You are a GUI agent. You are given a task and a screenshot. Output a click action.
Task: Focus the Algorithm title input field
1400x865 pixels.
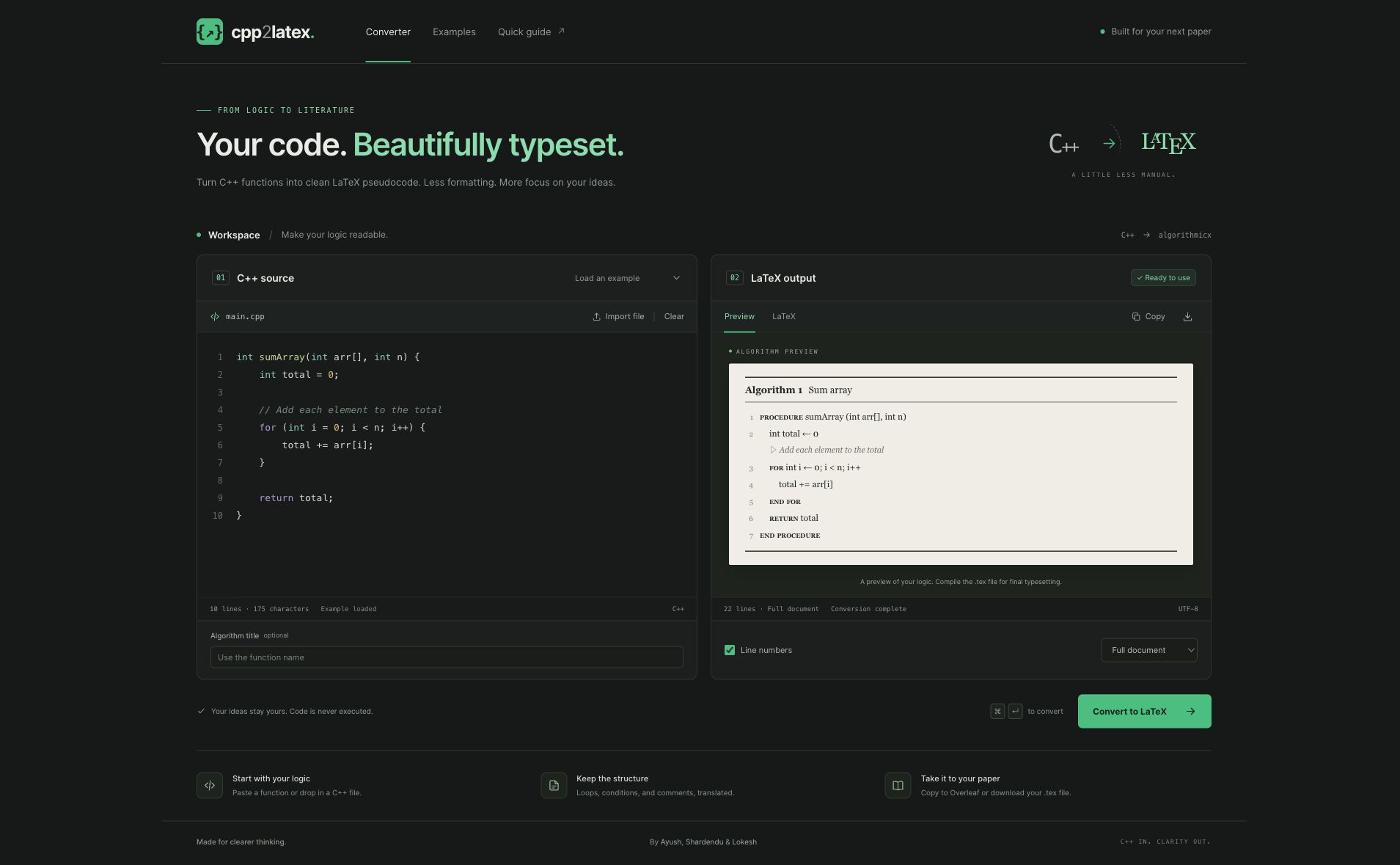point(447,657)
